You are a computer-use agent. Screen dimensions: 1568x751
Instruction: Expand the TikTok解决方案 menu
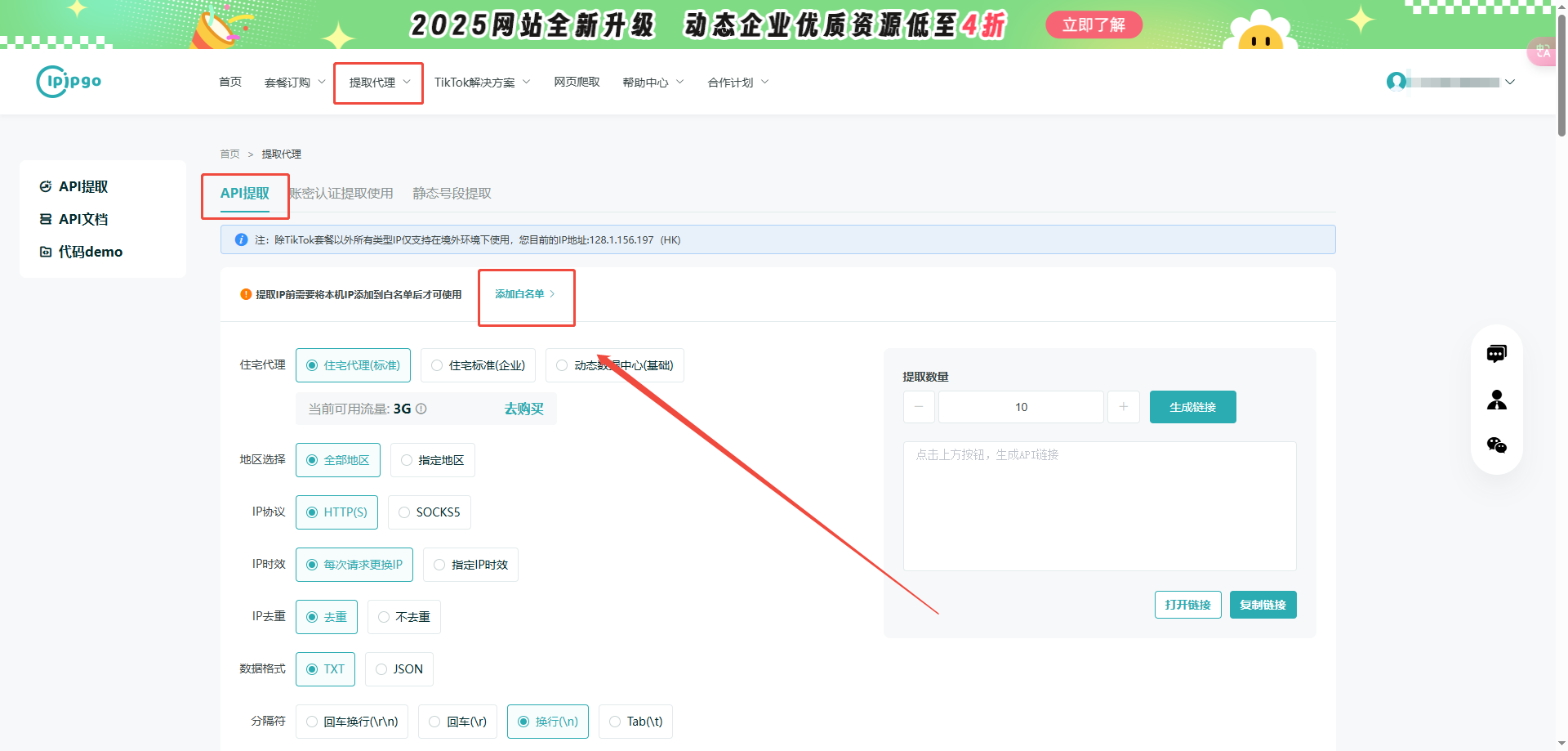482,83
